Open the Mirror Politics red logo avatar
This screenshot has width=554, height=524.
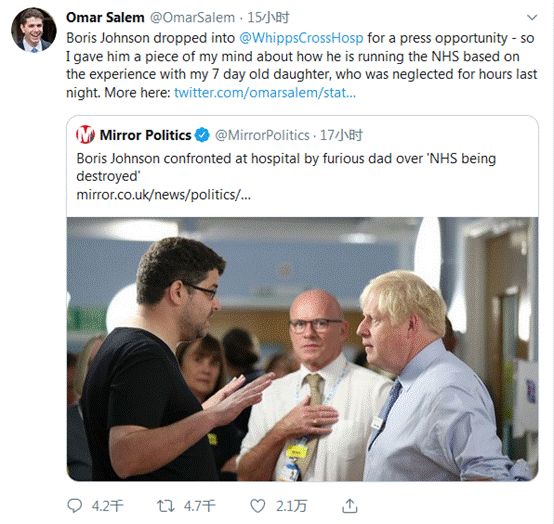click(85, 135)
